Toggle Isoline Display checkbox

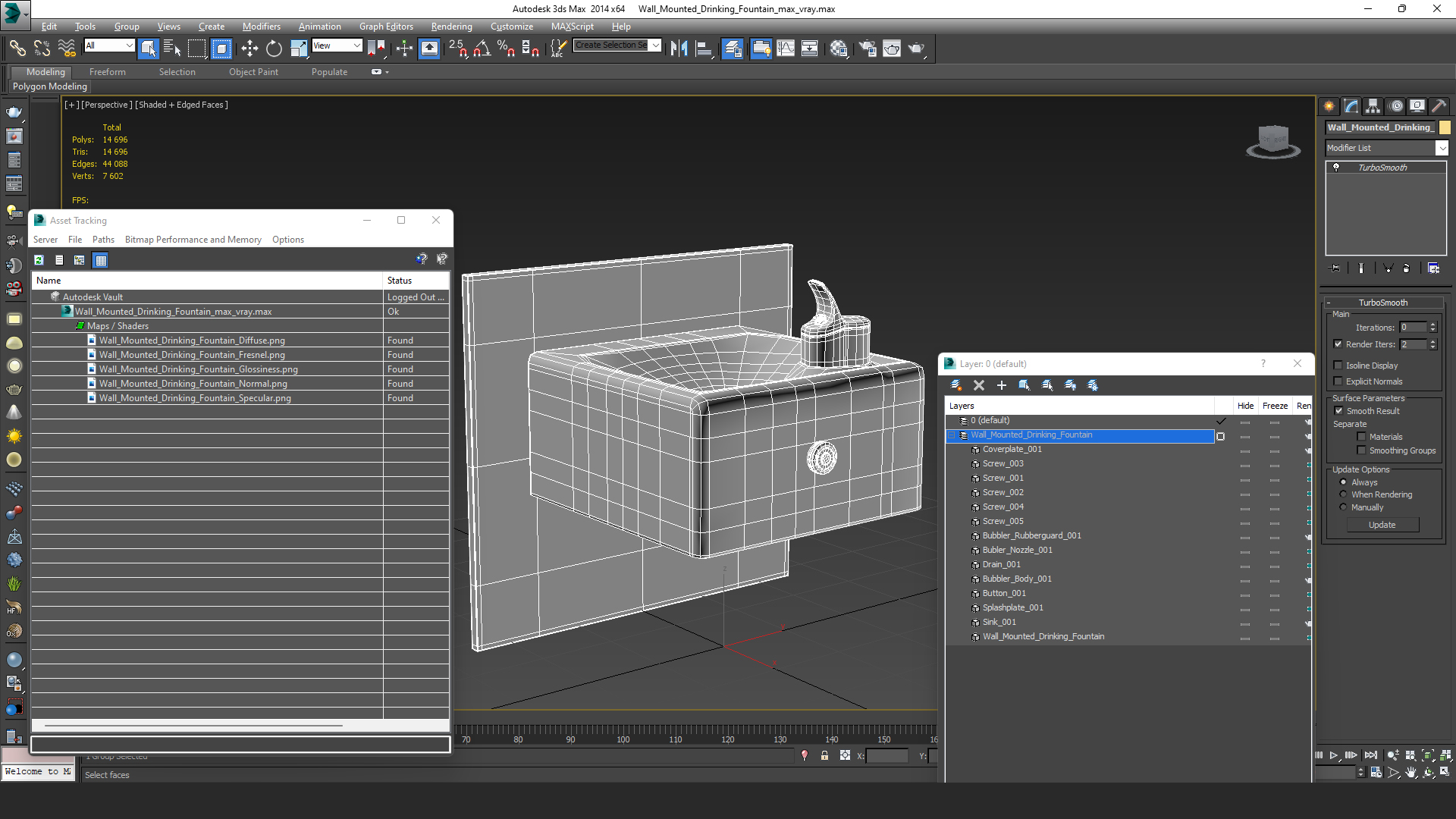pyautogui.click(x=1338, y=366)
